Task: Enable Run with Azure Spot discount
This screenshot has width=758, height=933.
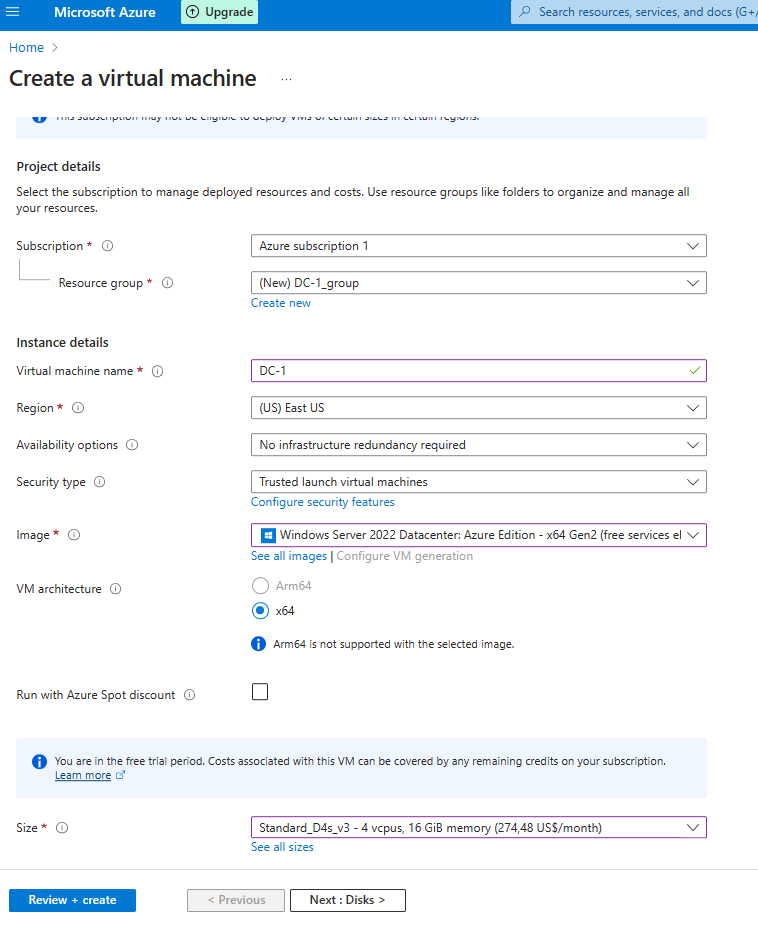Action: (x=260, y=691)
